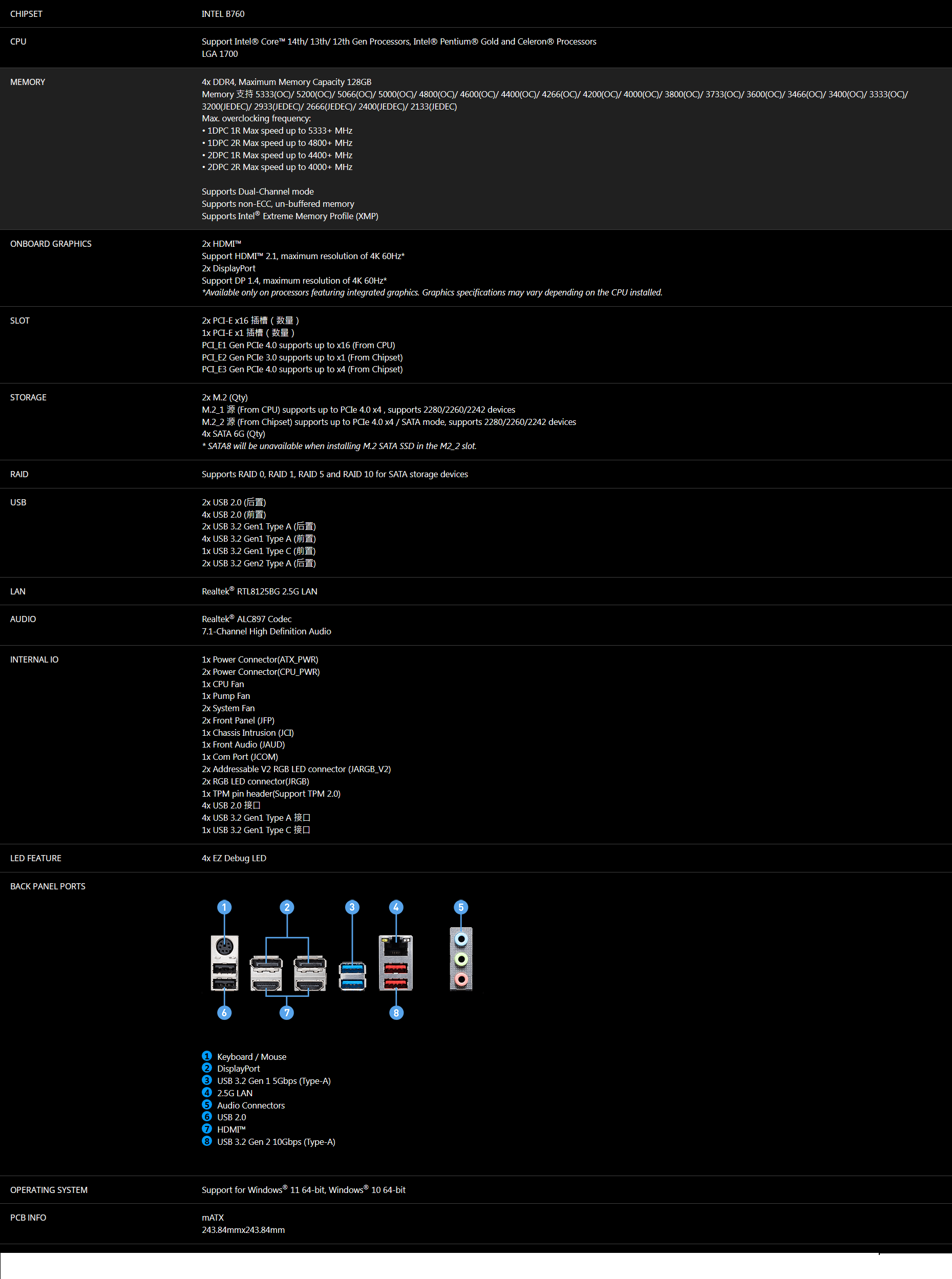Click the CPU row label

[x=18, y=41]
